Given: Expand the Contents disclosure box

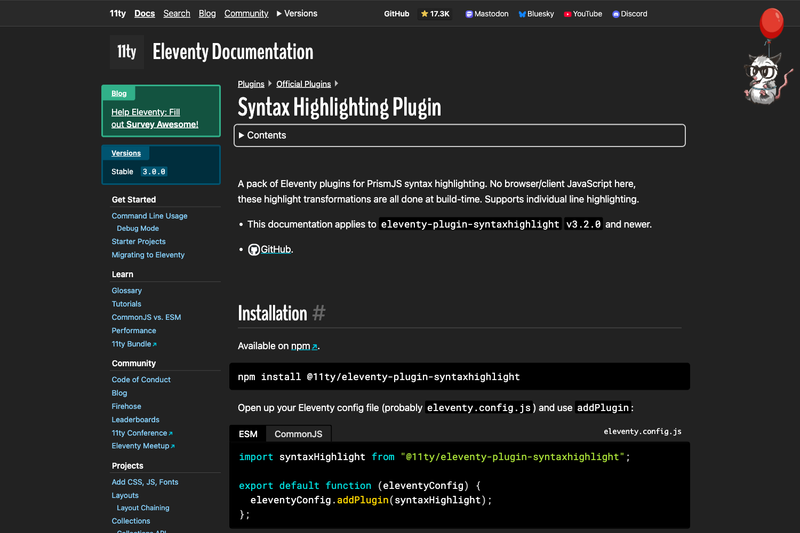Looking at the screenshot, I should pyautogui.click(x=460, y=135).
